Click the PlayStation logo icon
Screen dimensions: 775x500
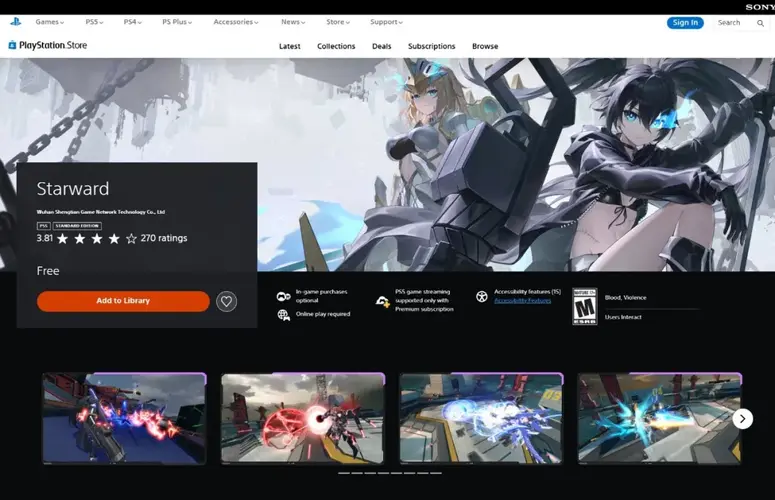[15, 22]
